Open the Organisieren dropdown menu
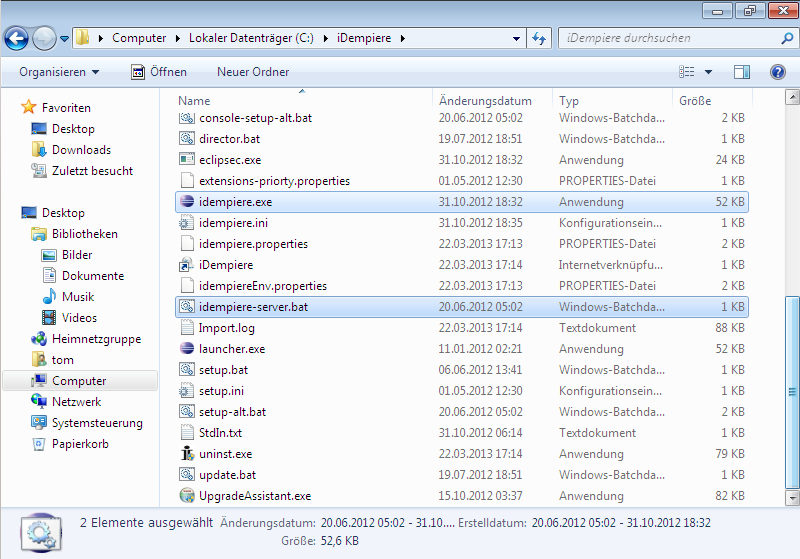This screenshot has width=800, height=559. coord(59,72)
